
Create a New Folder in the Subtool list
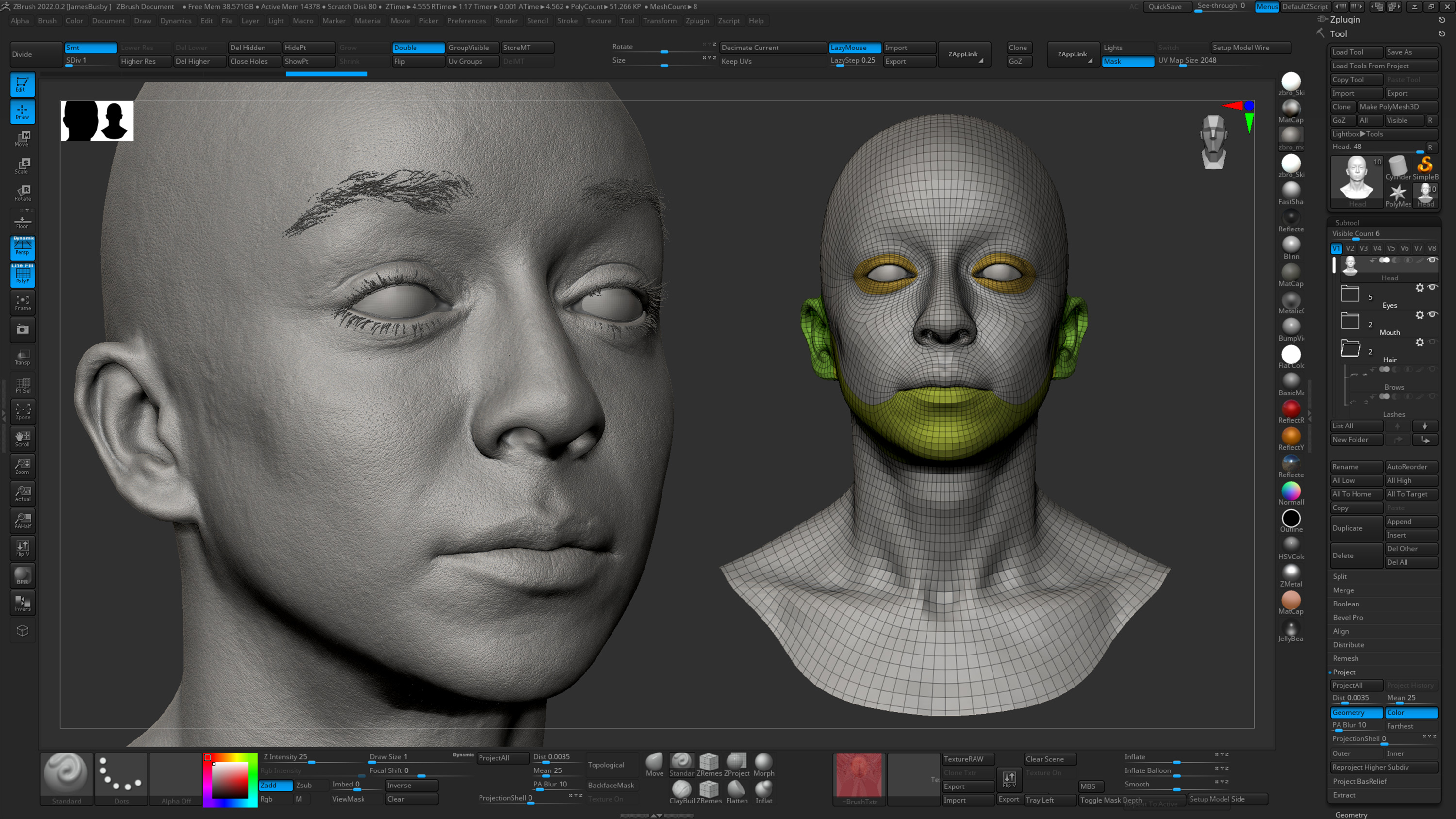point(1356,439)
